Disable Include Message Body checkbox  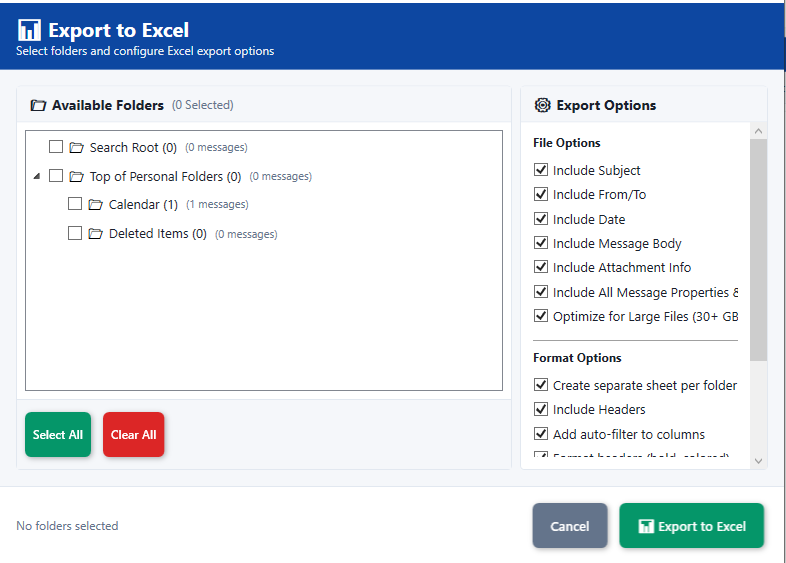(541, 243)
